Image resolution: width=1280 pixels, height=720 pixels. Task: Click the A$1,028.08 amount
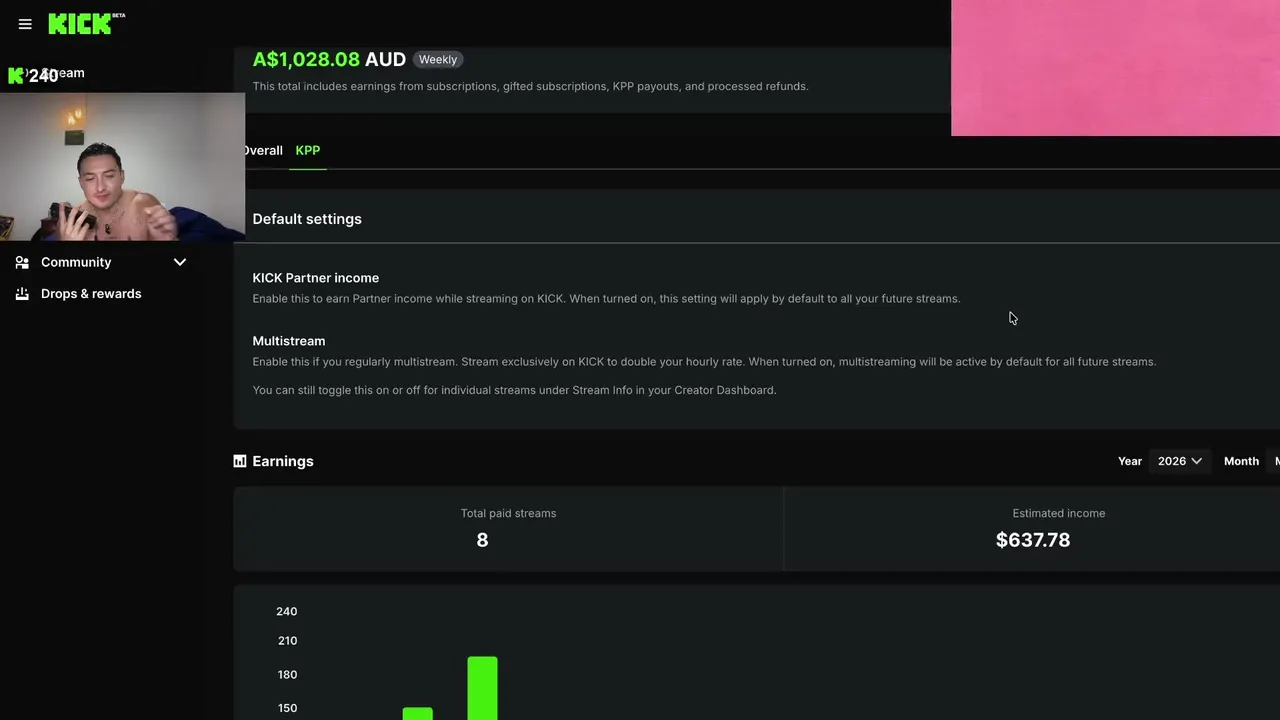(306, 59)
